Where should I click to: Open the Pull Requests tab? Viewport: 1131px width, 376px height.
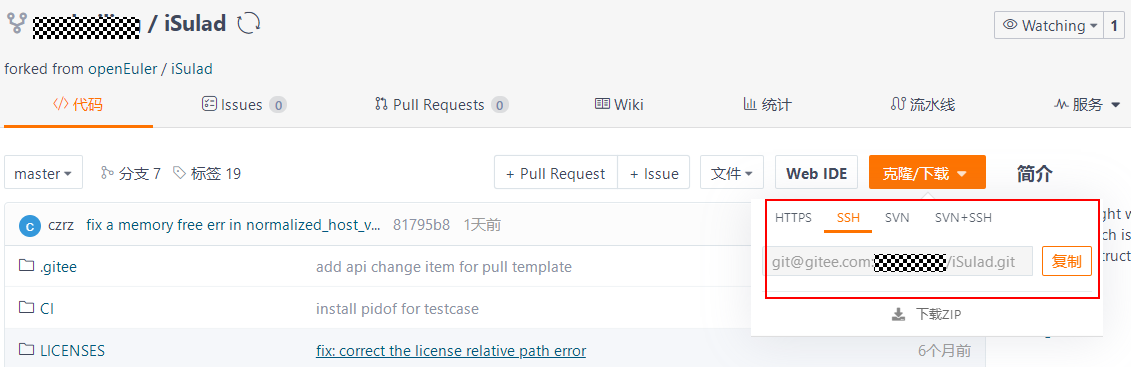tap(441, 105)
